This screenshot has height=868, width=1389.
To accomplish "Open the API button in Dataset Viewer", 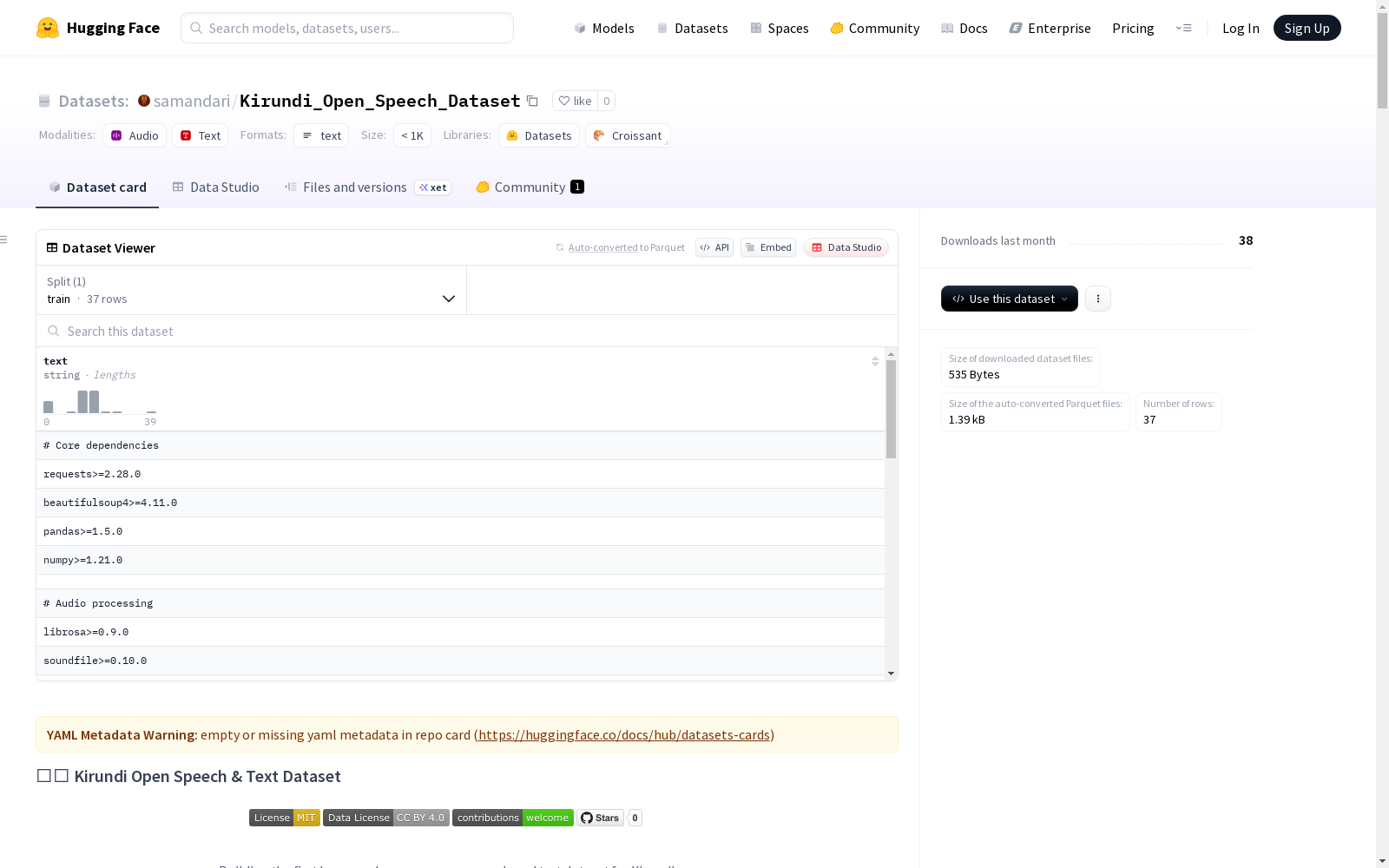I will click(714, 247).
